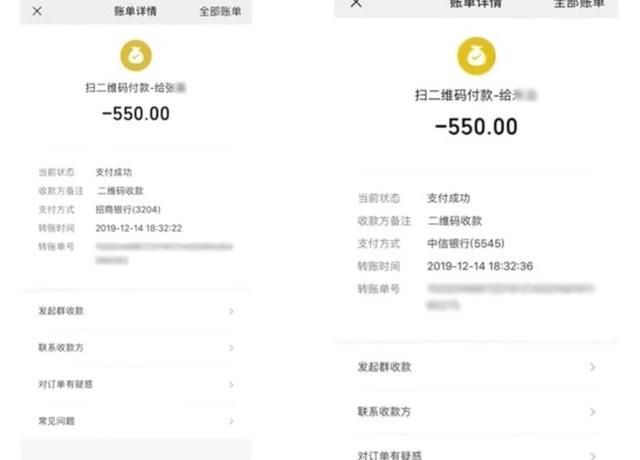Viewport: 640px width, 460px height.
Task: Click chevron beside 发起群收款 in 招商银行 bill
Action: click(x=232, y=311)
